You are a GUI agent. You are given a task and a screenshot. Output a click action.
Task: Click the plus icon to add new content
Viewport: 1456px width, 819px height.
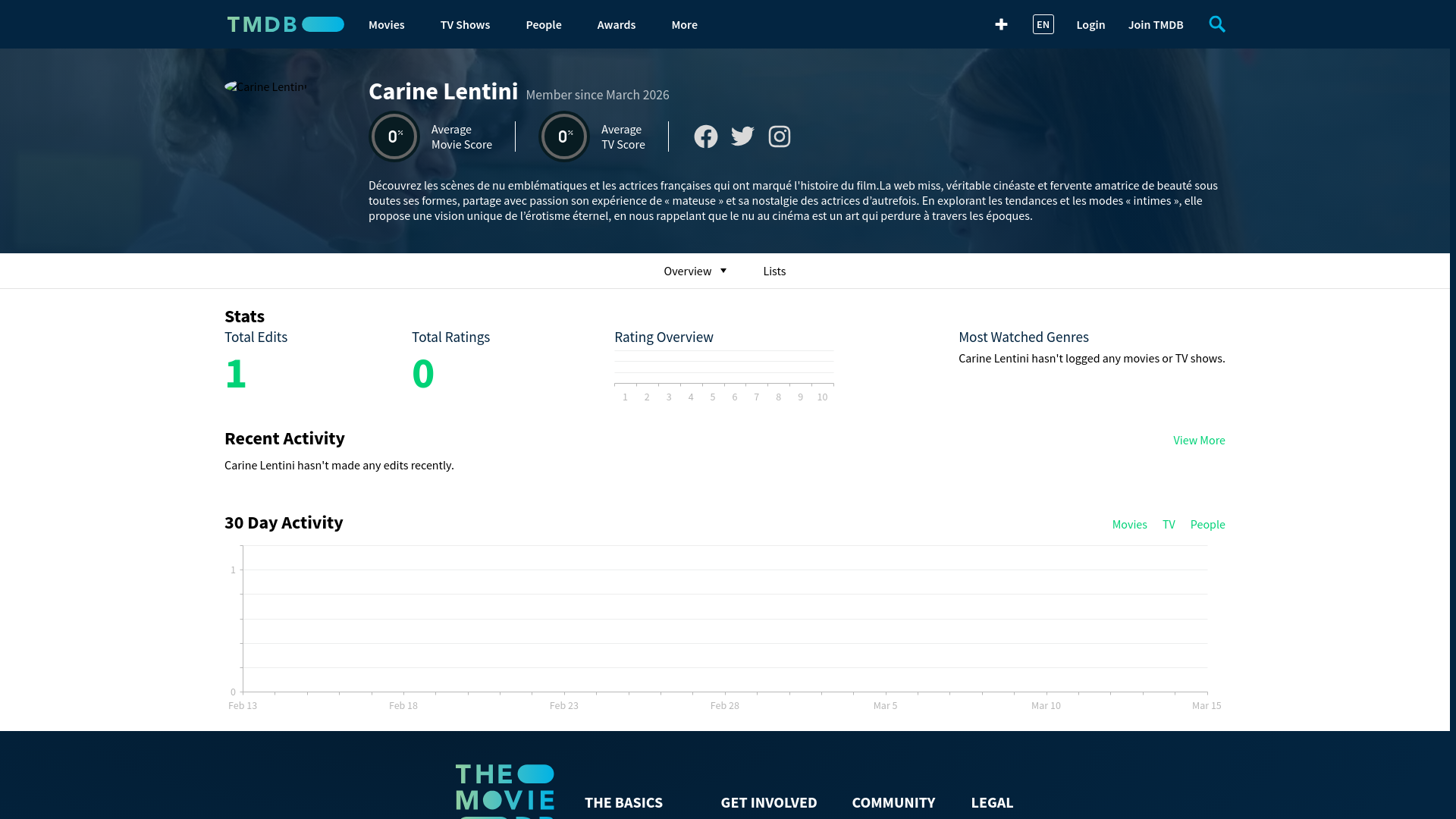pos(1001,24)
